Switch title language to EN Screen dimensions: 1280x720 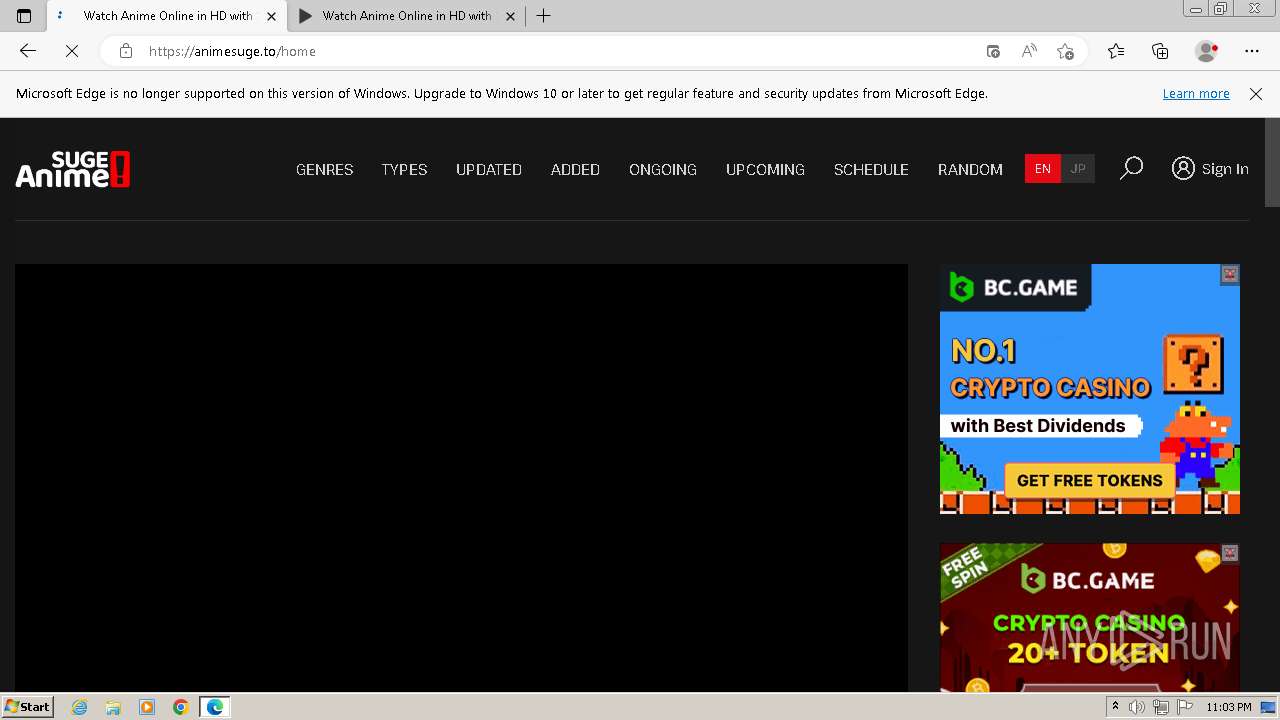pyautogui.click(x=1042, y=169)
